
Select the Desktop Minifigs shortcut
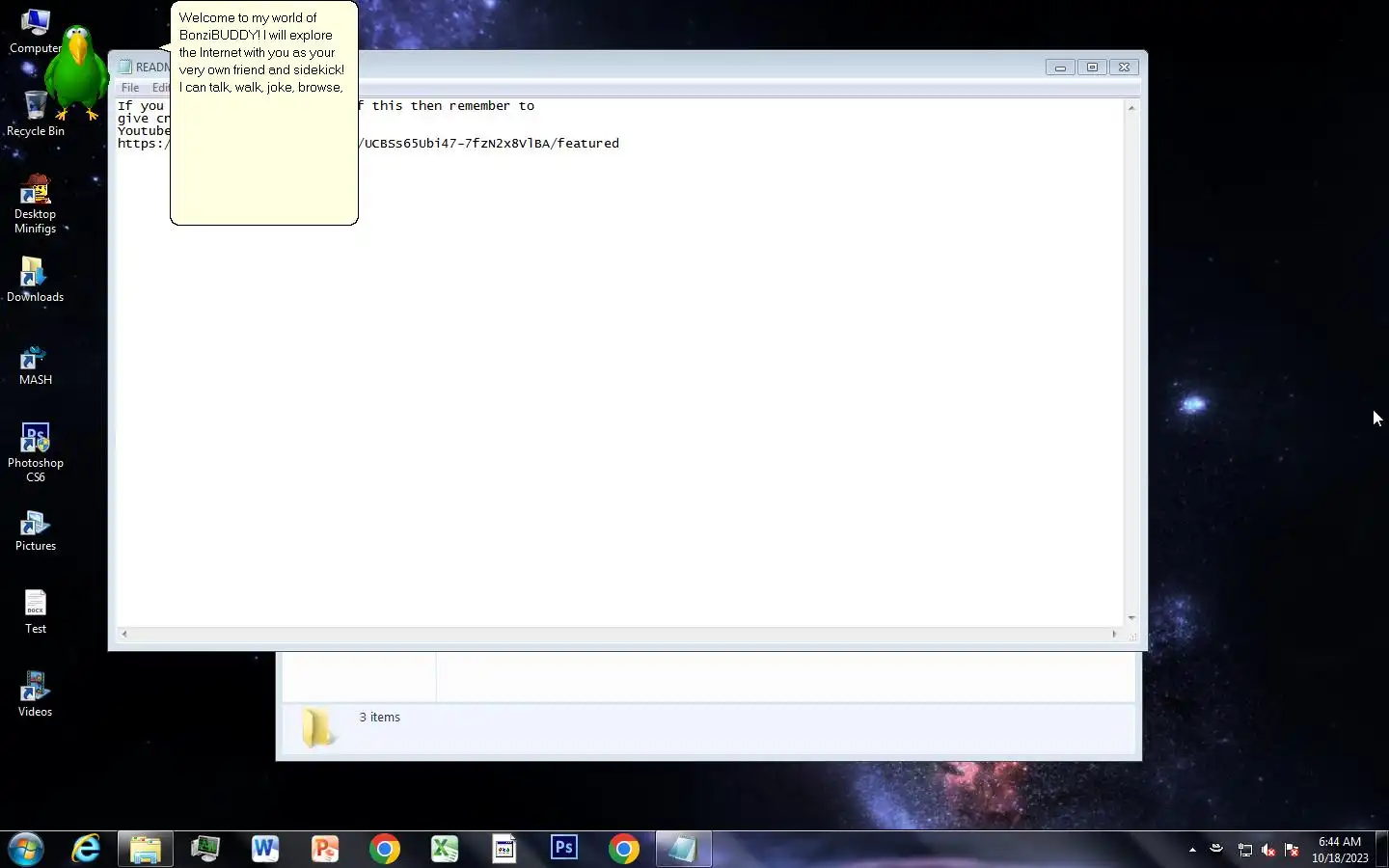click(36, 204)
